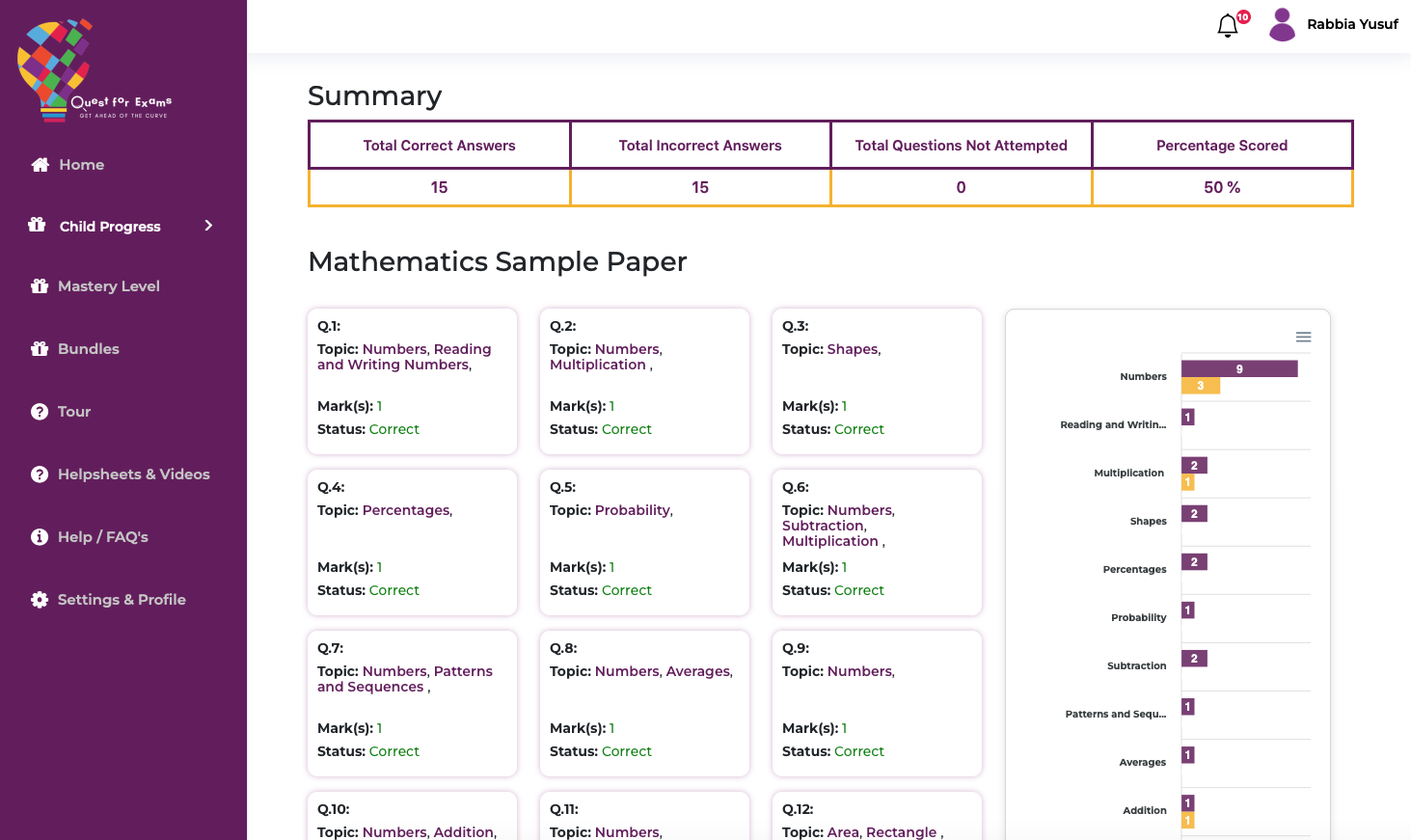This screenshot has height=840, width=1411.
Task: Click the Q.1 question card
Action: [412, 381]
